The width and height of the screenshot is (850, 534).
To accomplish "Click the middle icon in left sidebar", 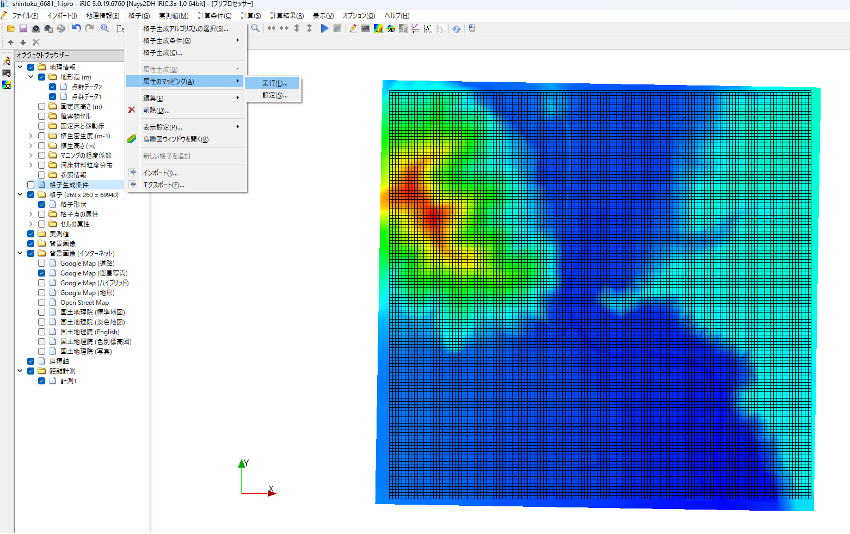I will pyautogui.click(x=7, y=73).
